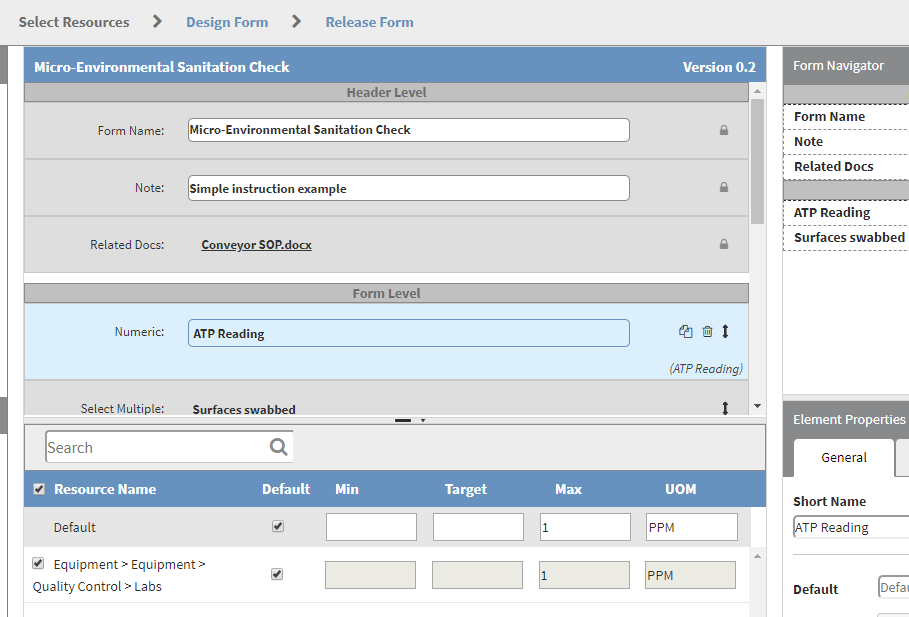
Task: Click the Form Navigator panel title
Action: tap(838, 66)
